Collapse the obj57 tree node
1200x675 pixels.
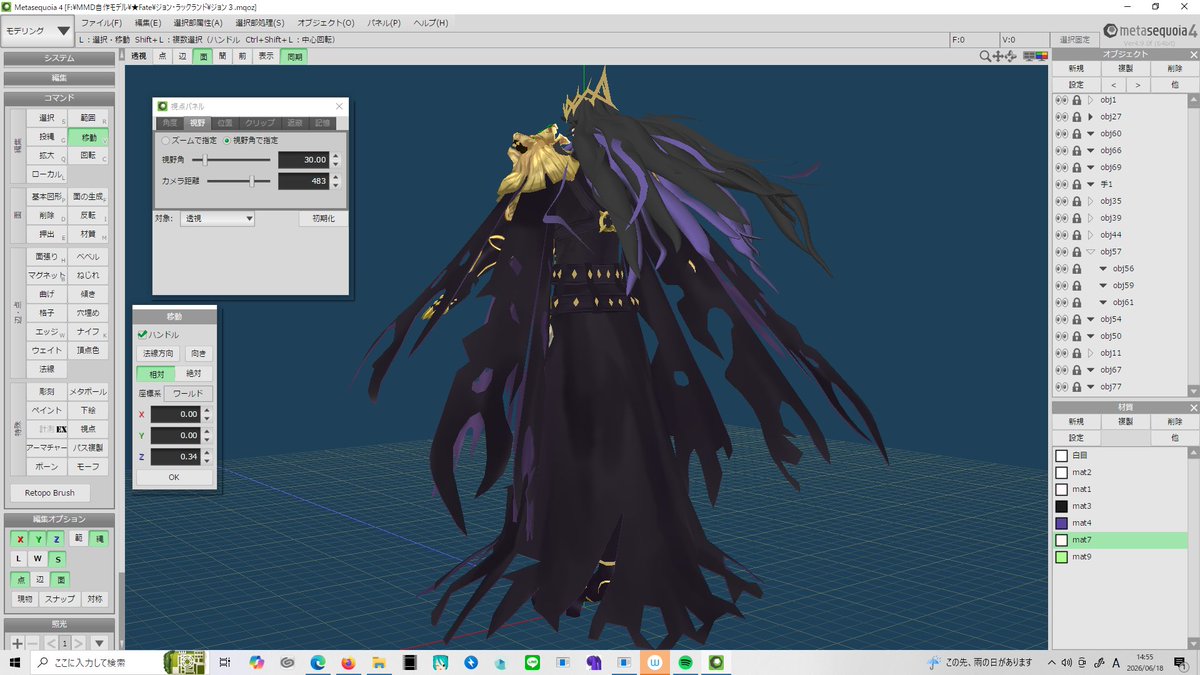coord(1090,252)
